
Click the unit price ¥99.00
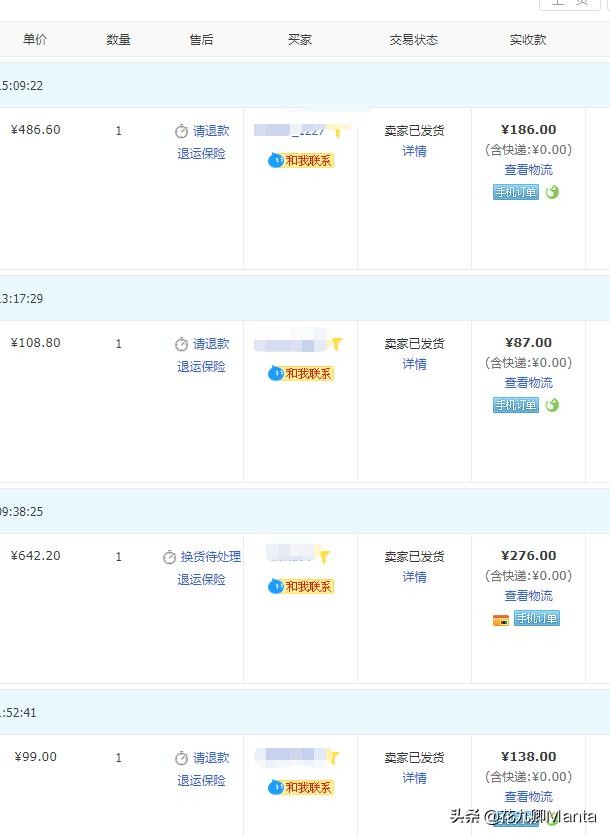click(x=36, y=756)
